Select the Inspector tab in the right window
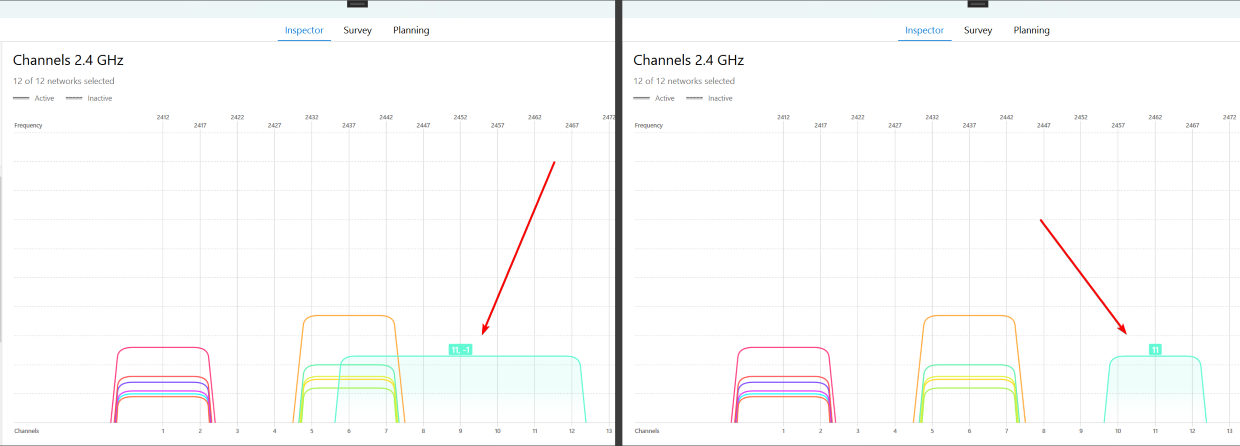1240x446 pixels. 924,30
